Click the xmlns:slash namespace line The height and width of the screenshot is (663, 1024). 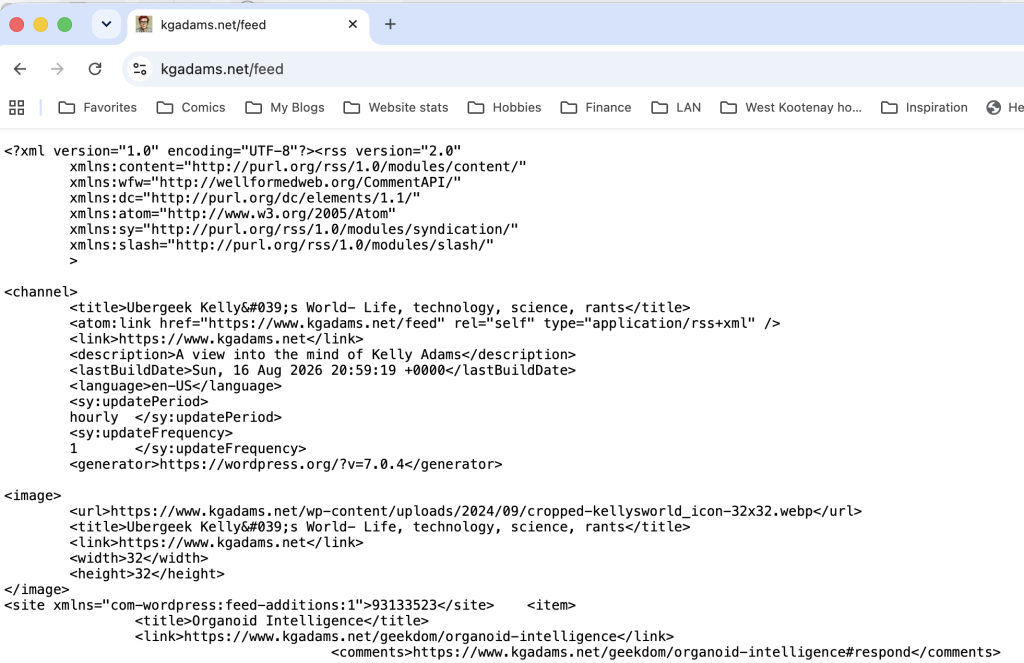[x=281, y=245]
